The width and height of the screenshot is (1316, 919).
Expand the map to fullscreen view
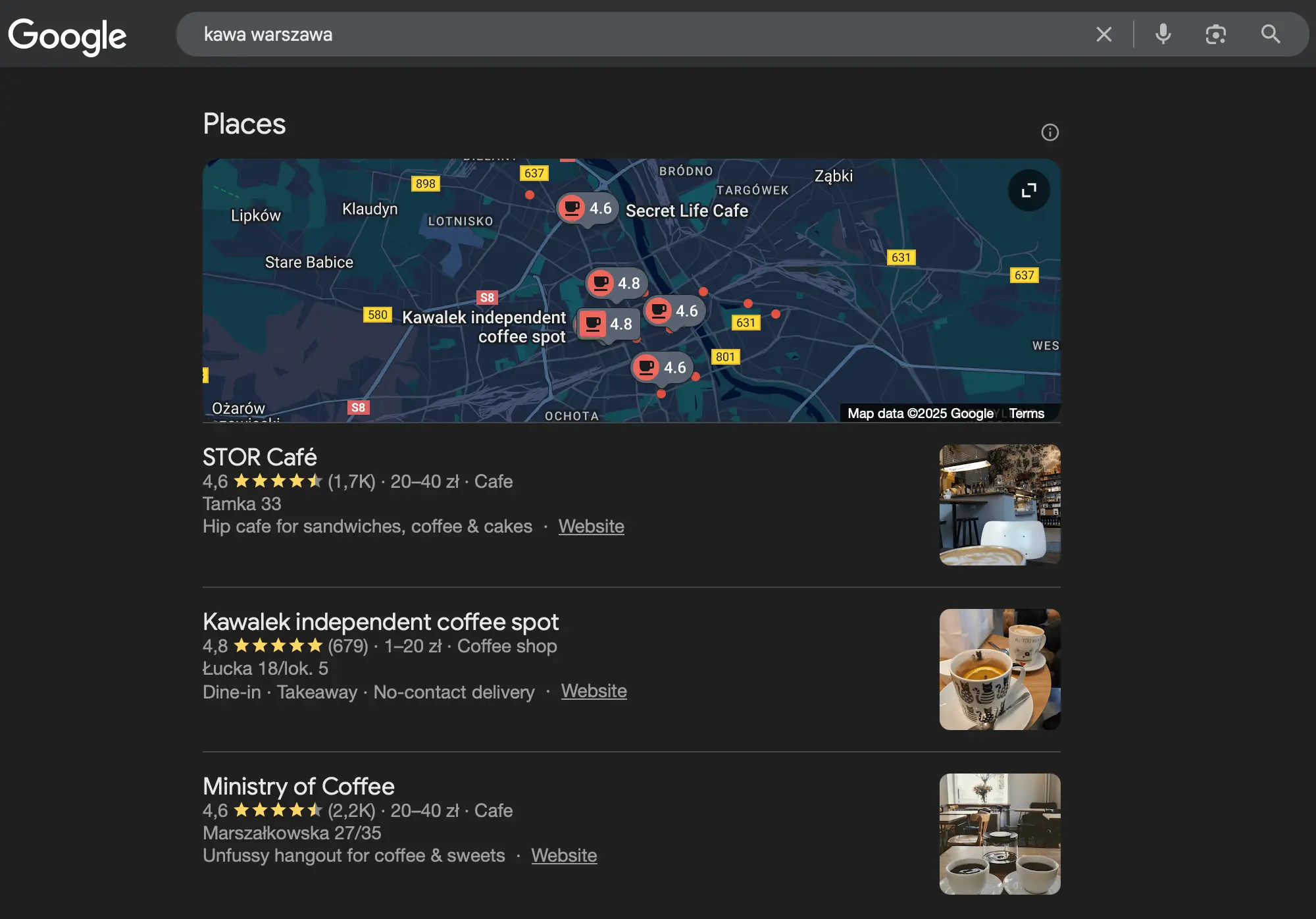pos(1028,191)
